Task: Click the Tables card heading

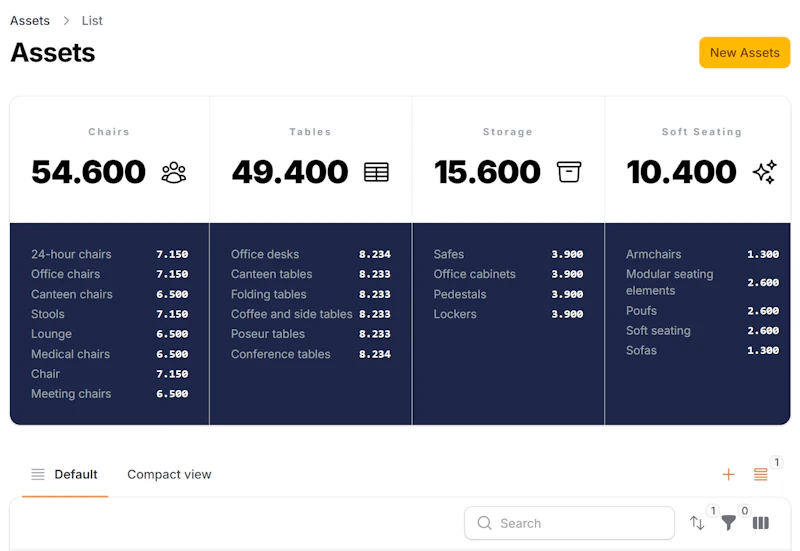Action: [x=310, y=132]
